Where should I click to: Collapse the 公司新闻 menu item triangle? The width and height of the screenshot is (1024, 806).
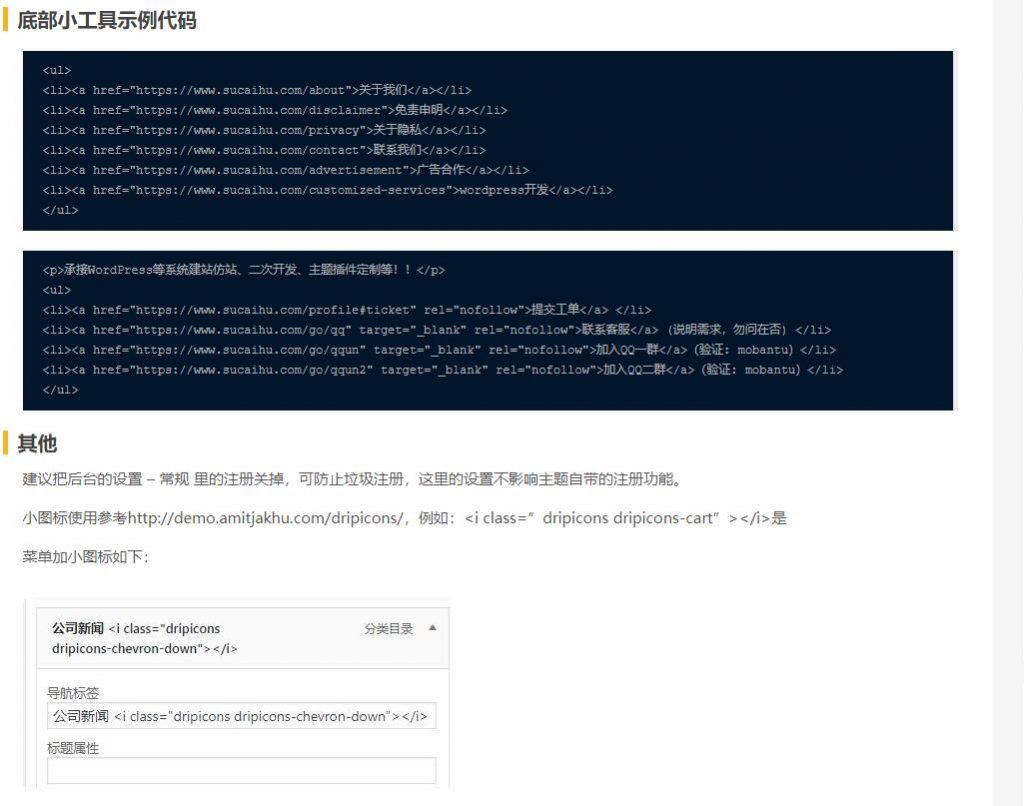432,628
